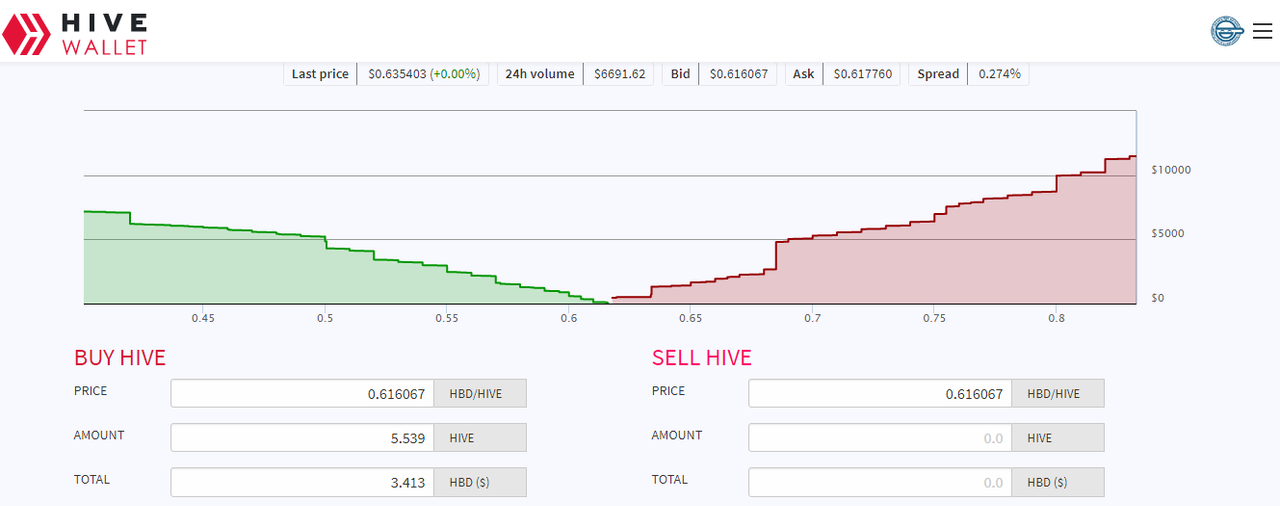
Task: Click the HIVE unit in Sell amount
Action: pos(1058,438)
